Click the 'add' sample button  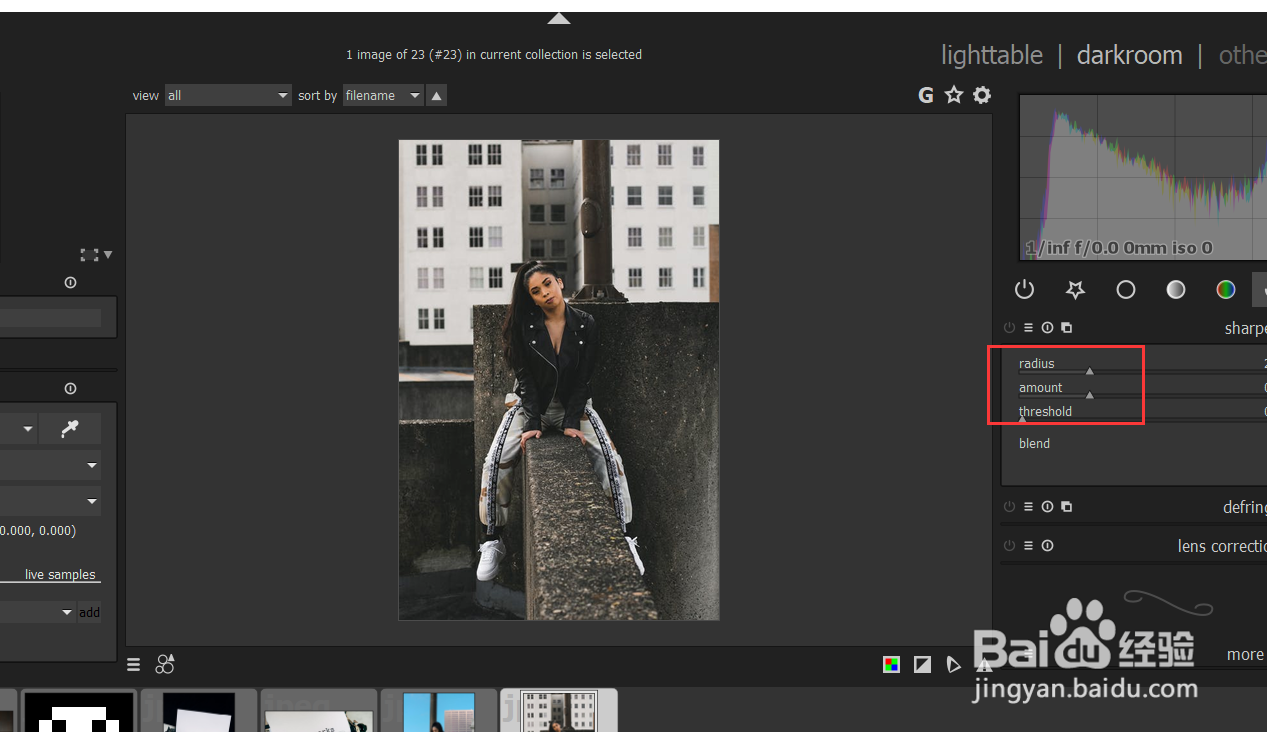pyautogui.click(x=90, y=613)
